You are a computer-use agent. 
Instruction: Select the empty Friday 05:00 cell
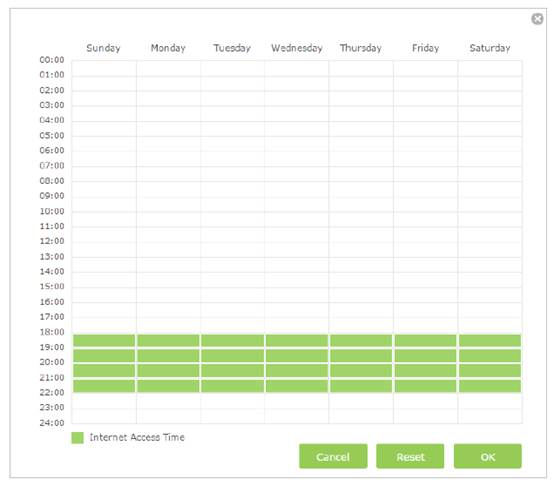[x=425, y=144]
